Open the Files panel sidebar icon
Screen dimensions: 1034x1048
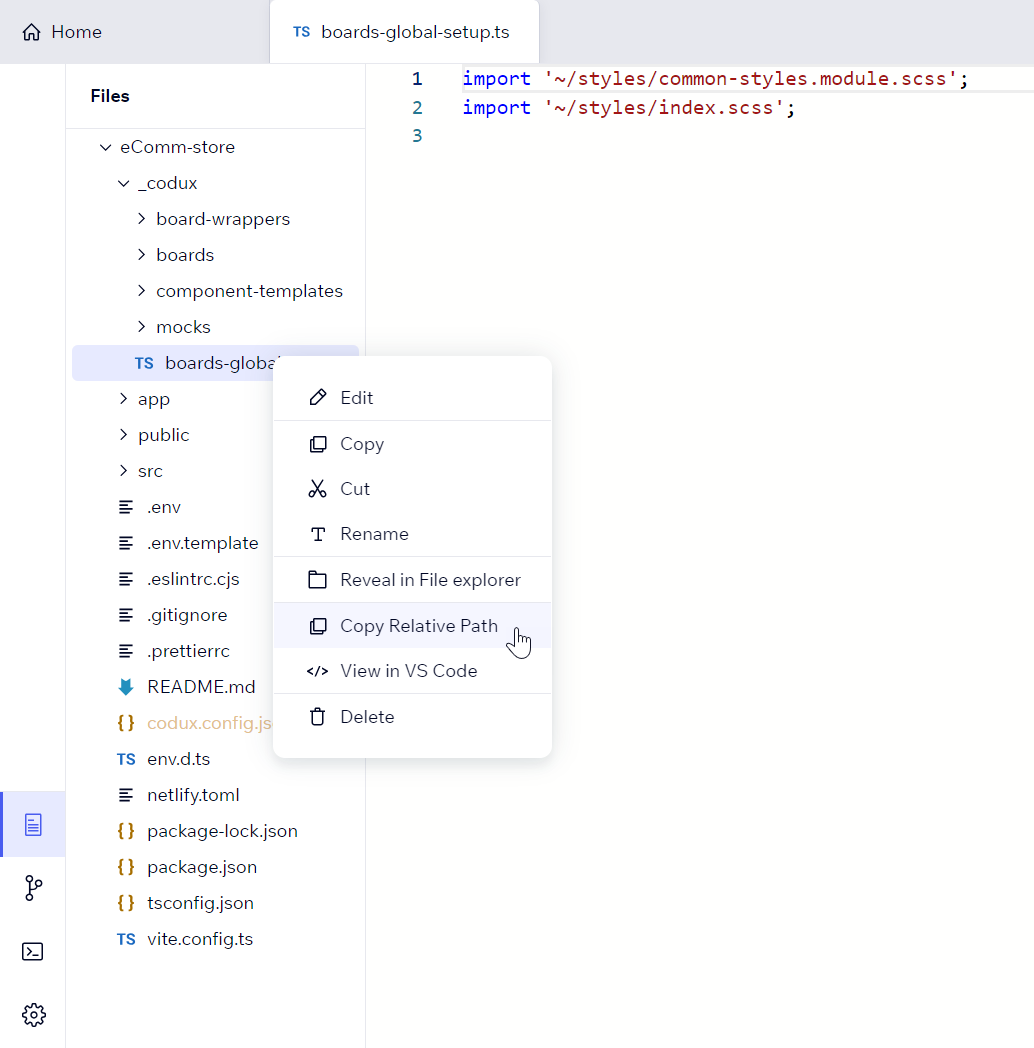pyautogui.click(x=33, y=824)
